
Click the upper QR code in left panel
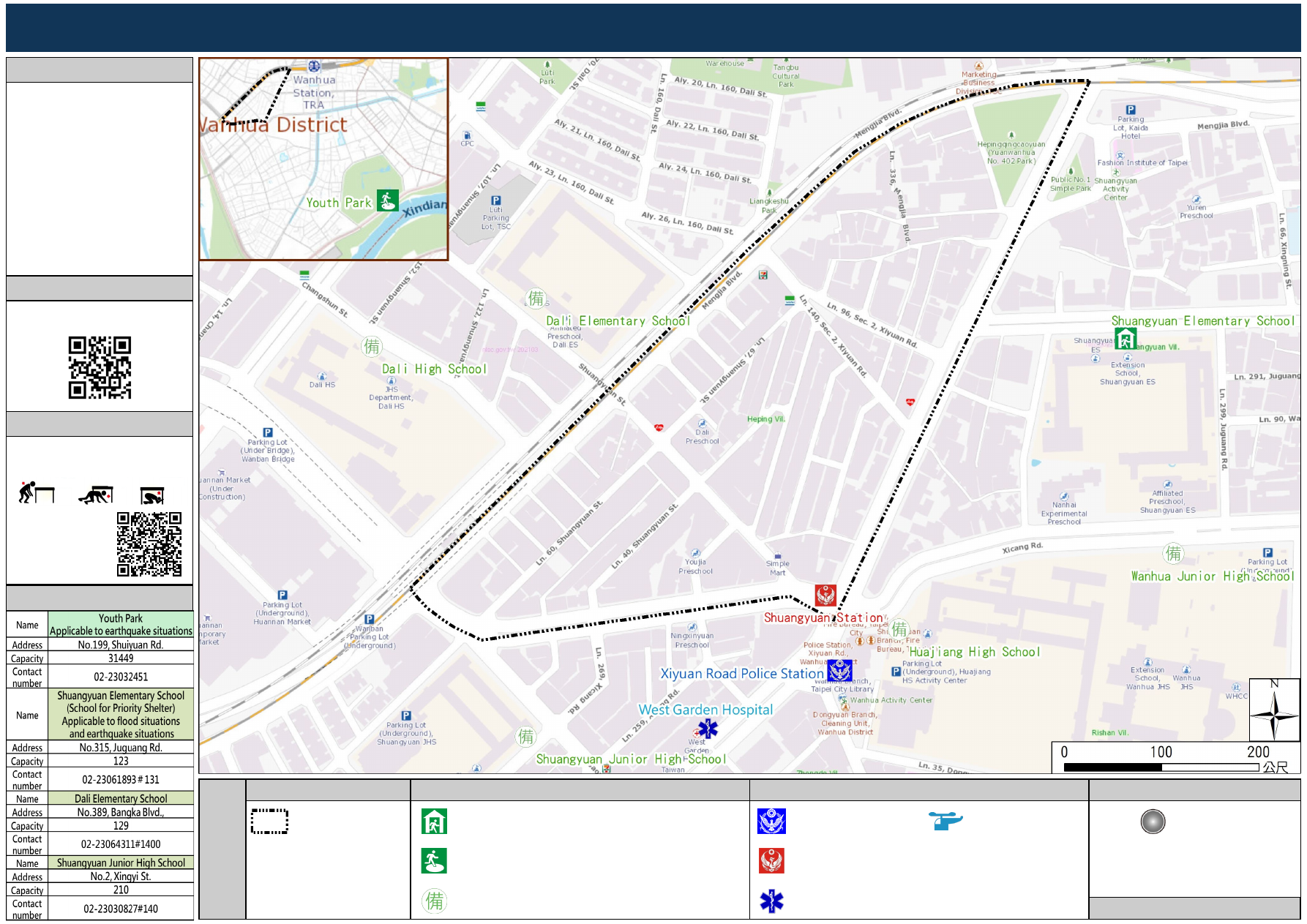tap(100, 367)
